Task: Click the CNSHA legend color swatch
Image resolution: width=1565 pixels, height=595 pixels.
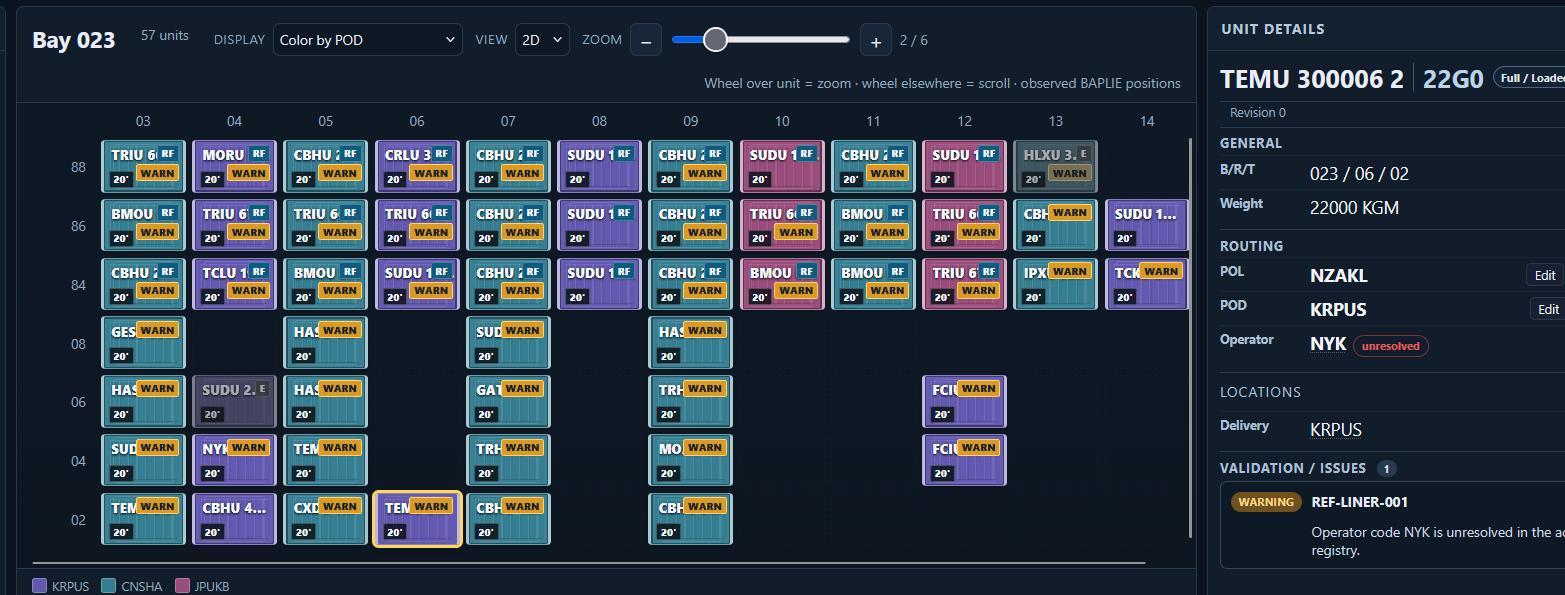Action: [x=109, y=586]
